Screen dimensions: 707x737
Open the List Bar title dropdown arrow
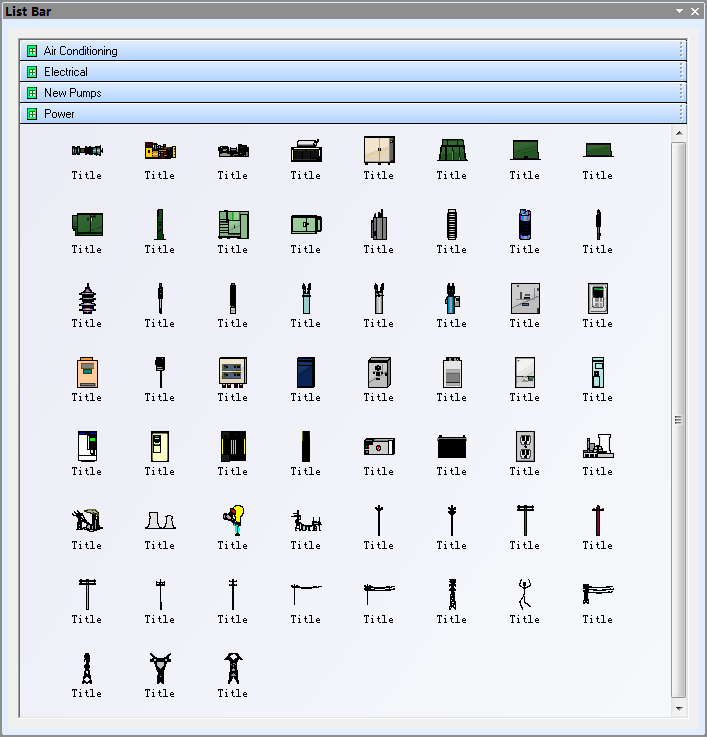680,11
